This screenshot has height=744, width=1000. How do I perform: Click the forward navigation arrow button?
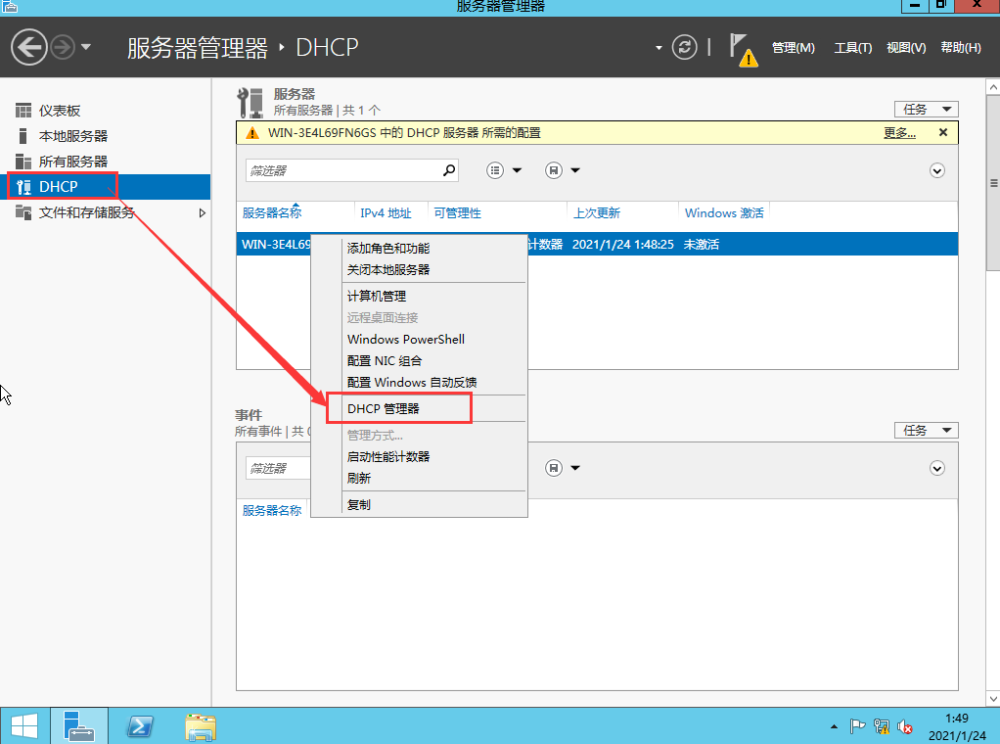(62, 47)
